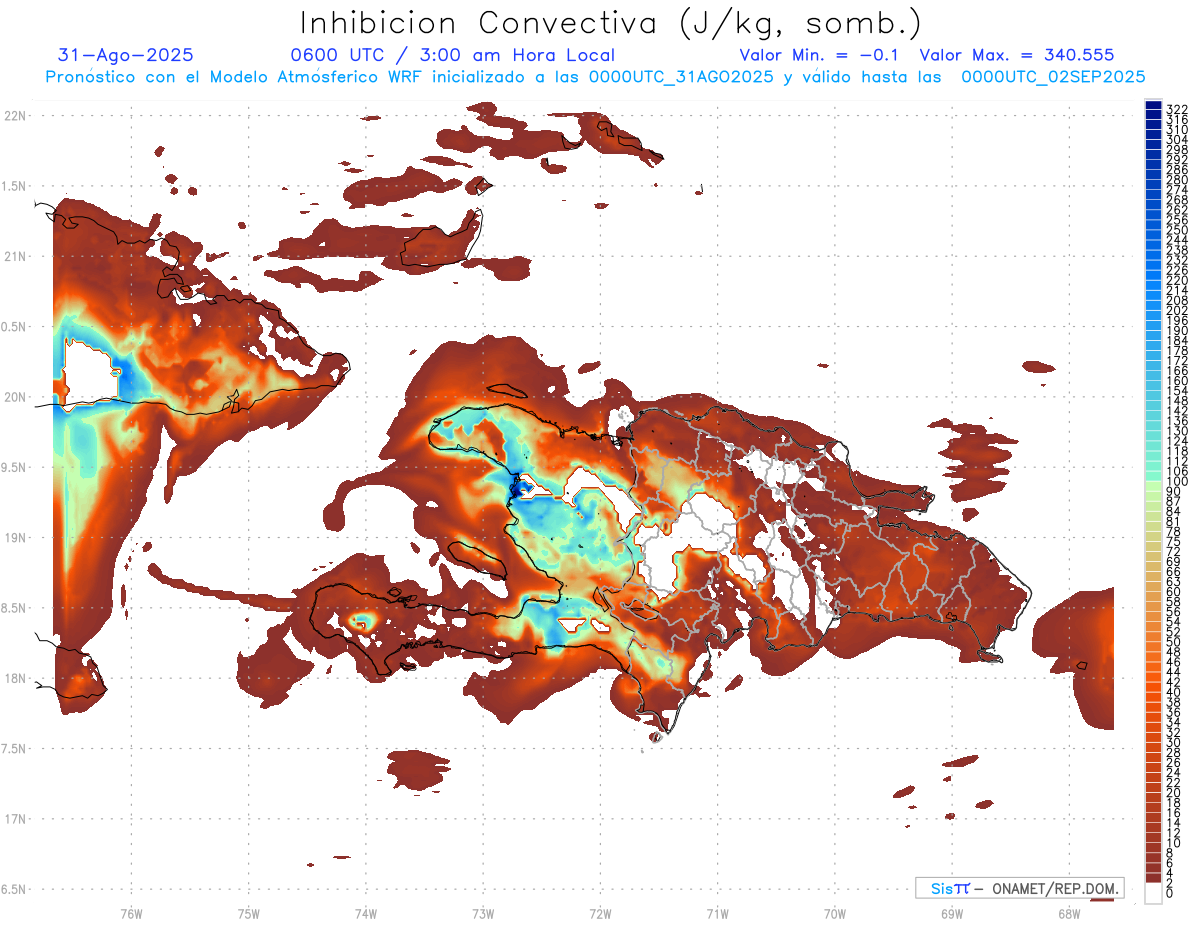Click "0600 UTC / 3:00 am Hora Local"
The image size is (1200, 927).
tap(452, 55)
